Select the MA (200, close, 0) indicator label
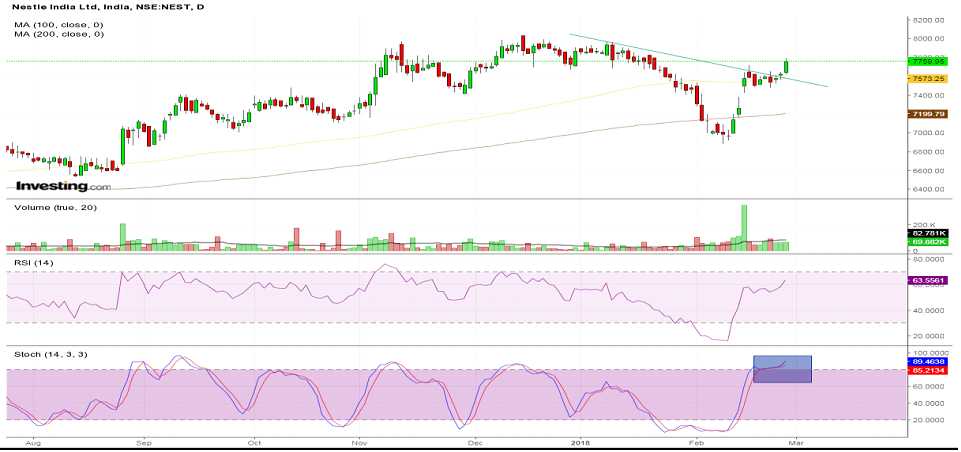Image resolution: width=961 pixels, height=452 pixels. click(x=59, y=34)
